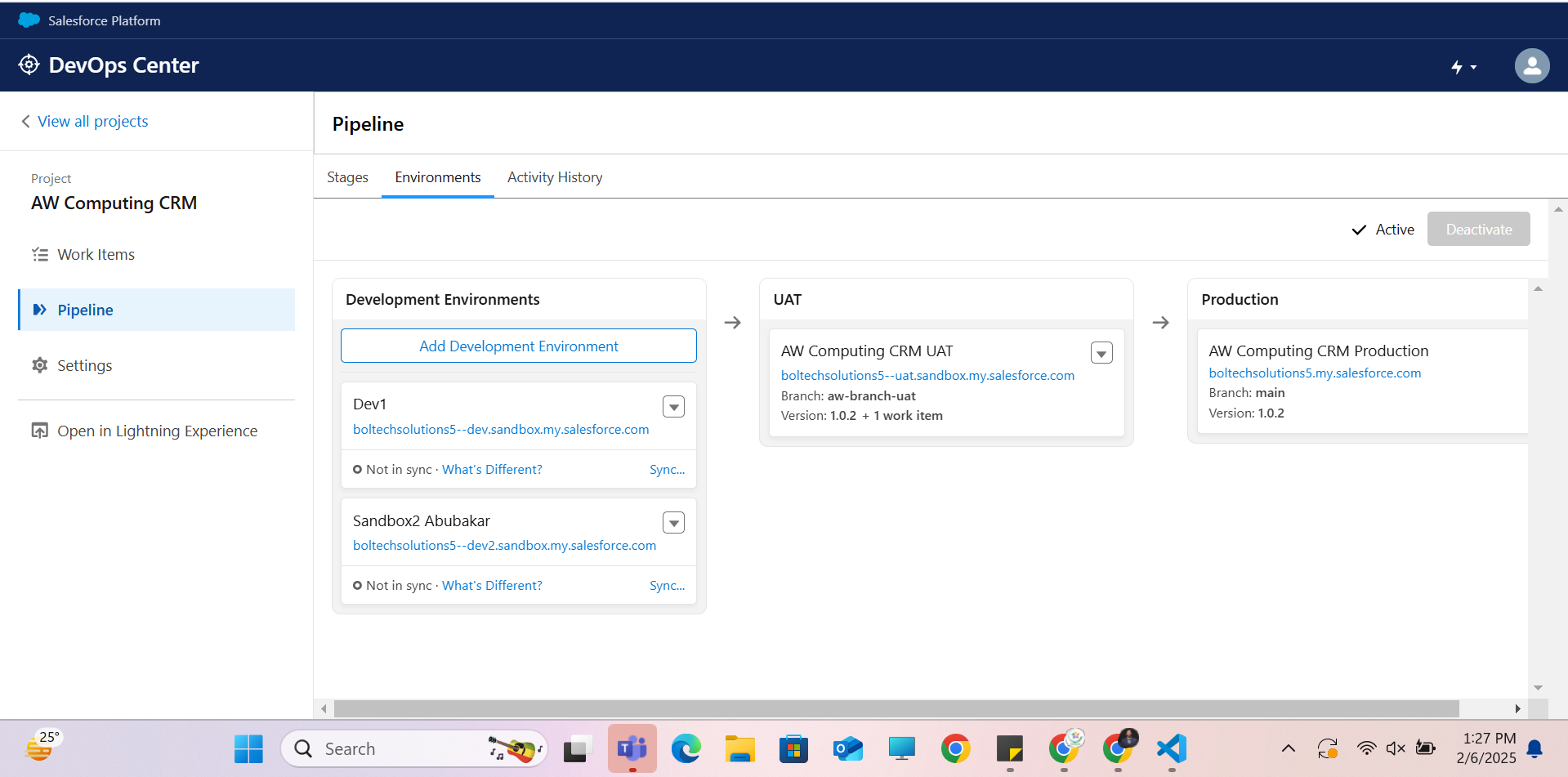Expand AW Computing CRM UAT dropdown

(1101, 353)
